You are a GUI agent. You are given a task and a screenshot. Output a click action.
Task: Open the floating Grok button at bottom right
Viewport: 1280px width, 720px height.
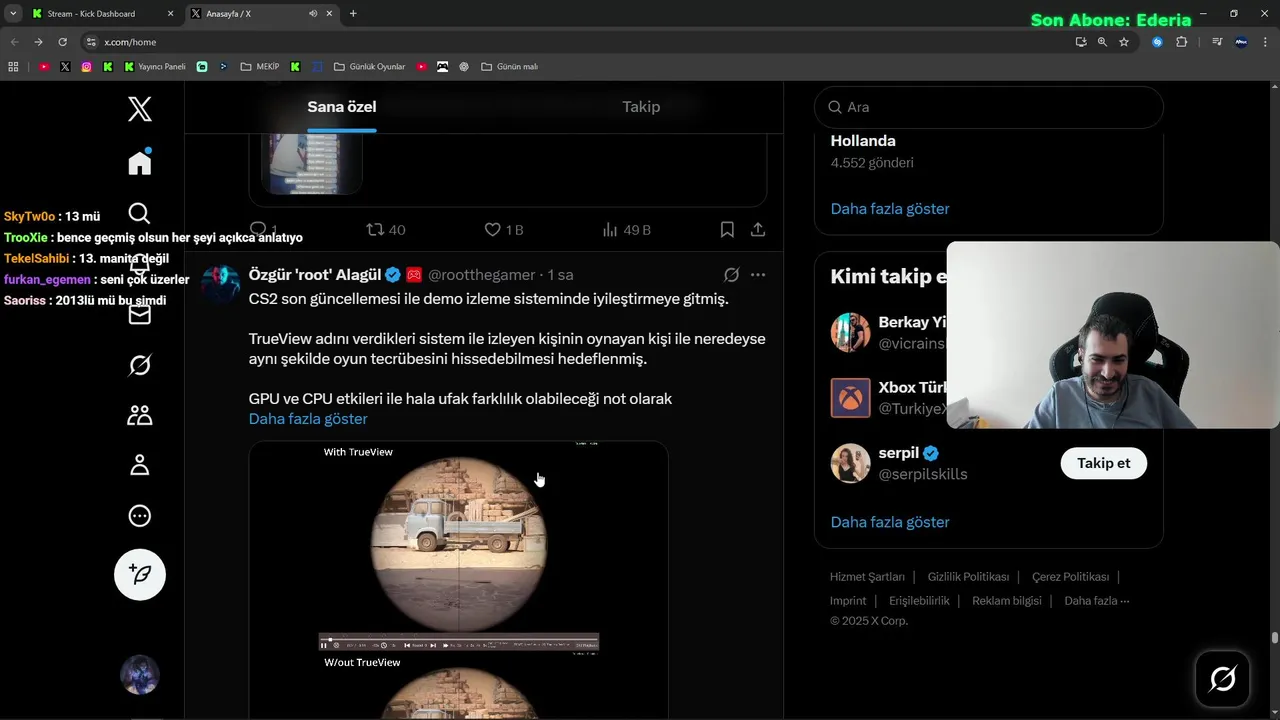[x=1222, y=679]
